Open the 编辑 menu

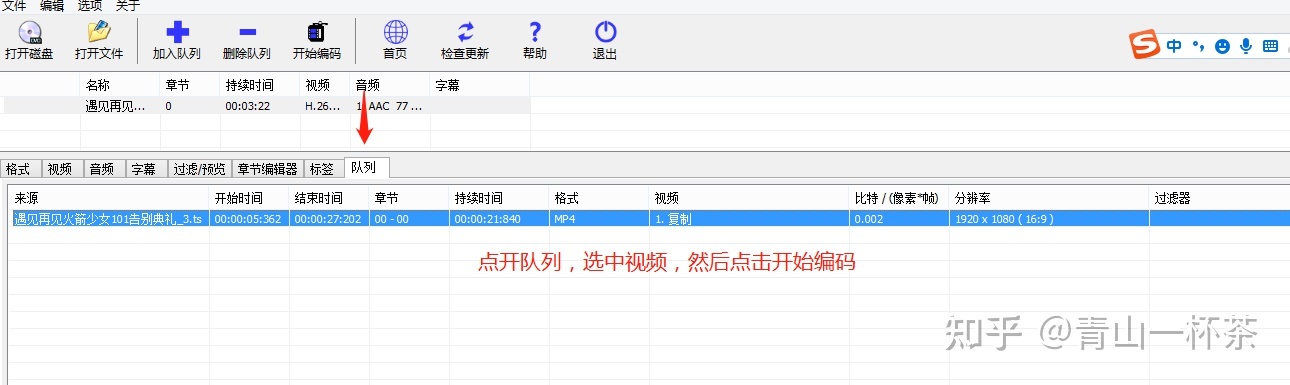[x=53, y=6]
